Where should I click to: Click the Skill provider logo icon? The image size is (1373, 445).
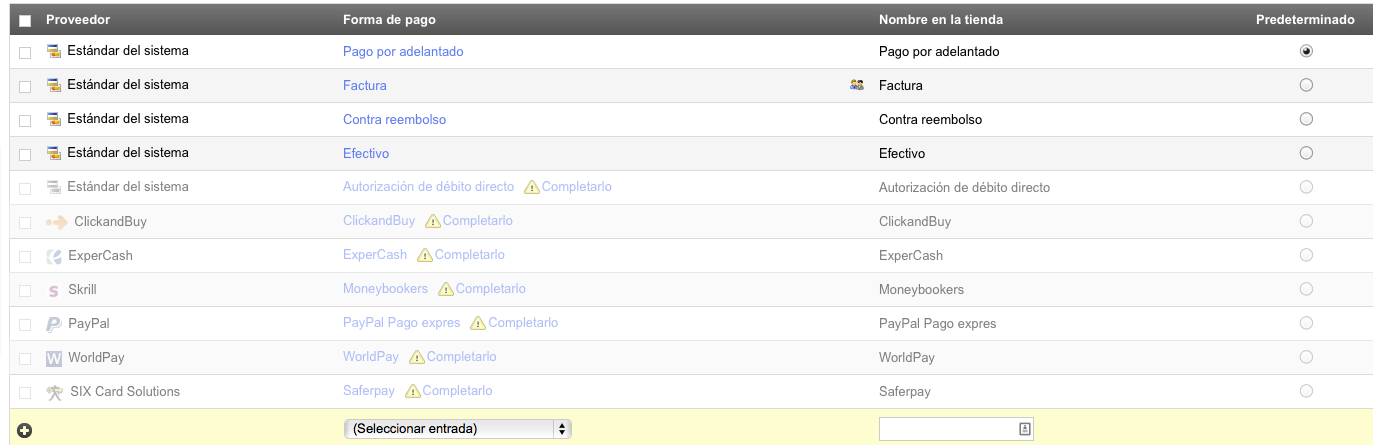(54, 290)
